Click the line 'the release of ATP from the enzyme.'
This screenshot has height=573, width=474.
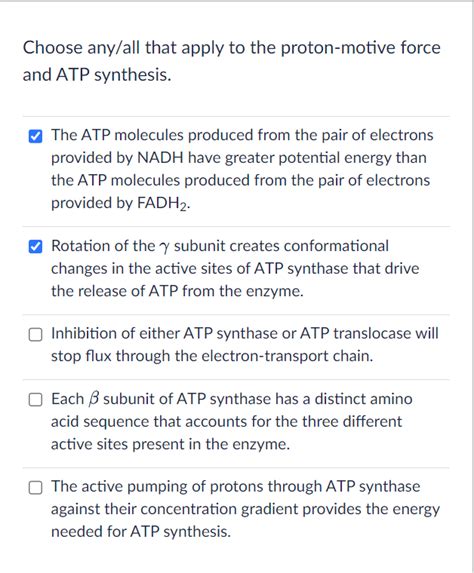177,291
